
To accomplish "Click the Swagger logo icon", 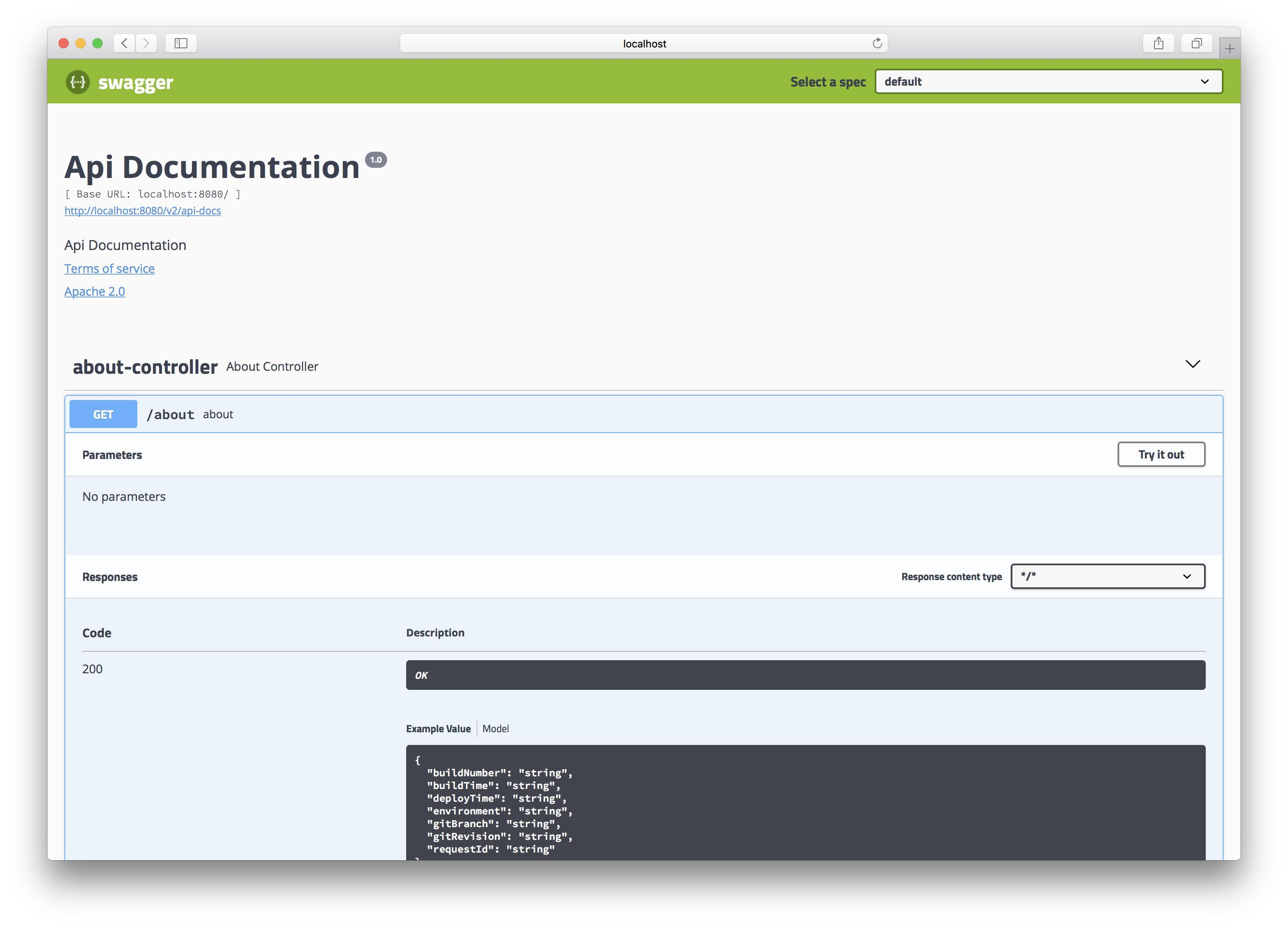I will click(x=78, y=82).
